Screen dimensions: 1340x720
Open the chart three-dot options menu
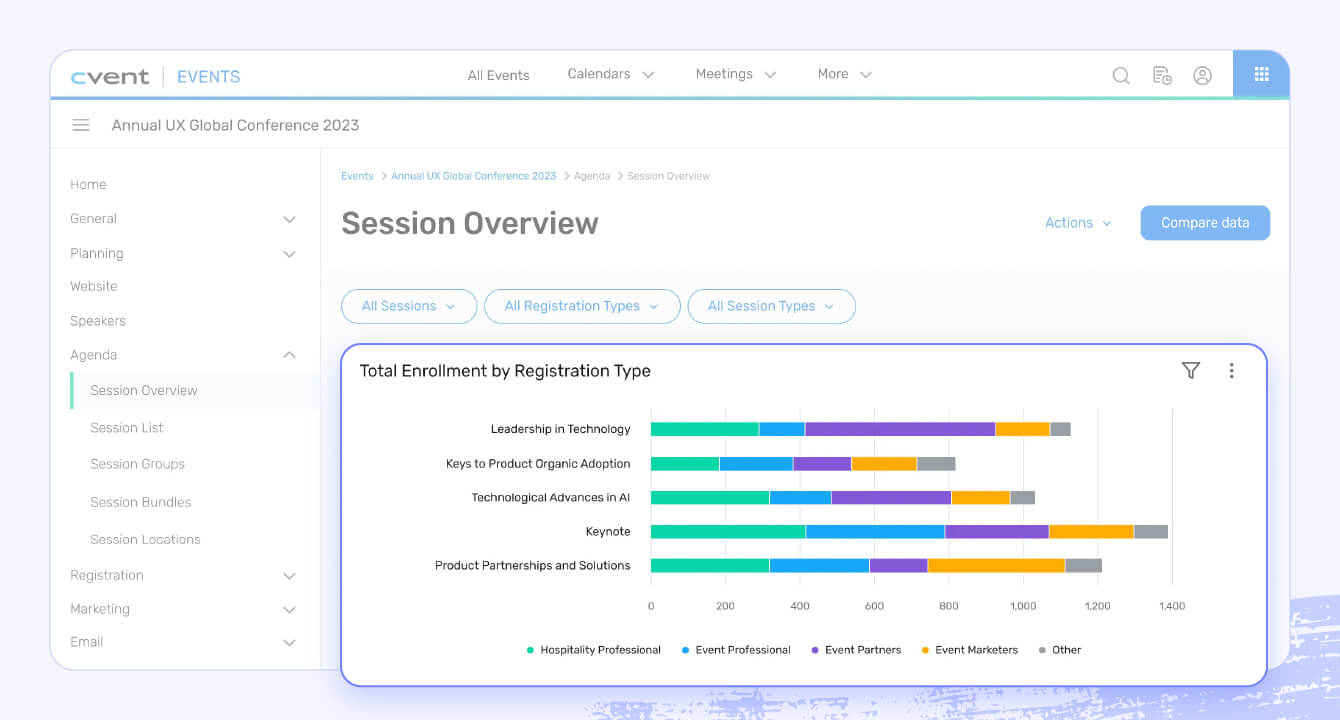(1231, 370)
